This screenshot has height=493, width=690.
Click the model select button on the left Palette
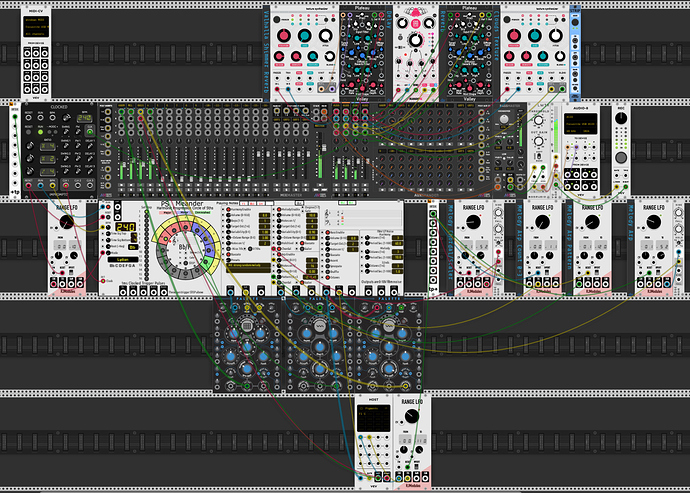pos(246,326)
